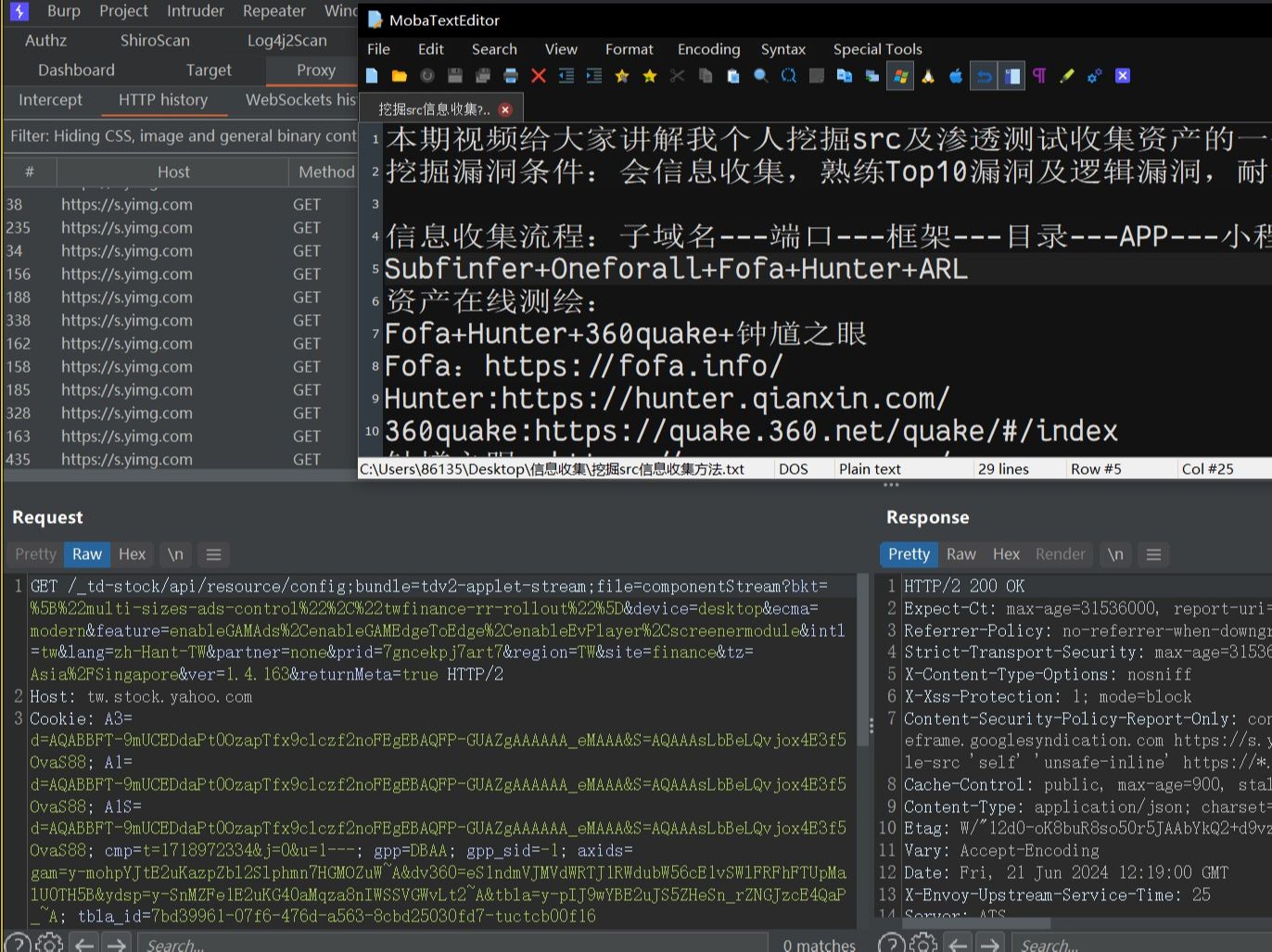This screenshot has width=1272, height=952.
Task: Open Burp menu in Burp Suite
Action: pos(63,11)
